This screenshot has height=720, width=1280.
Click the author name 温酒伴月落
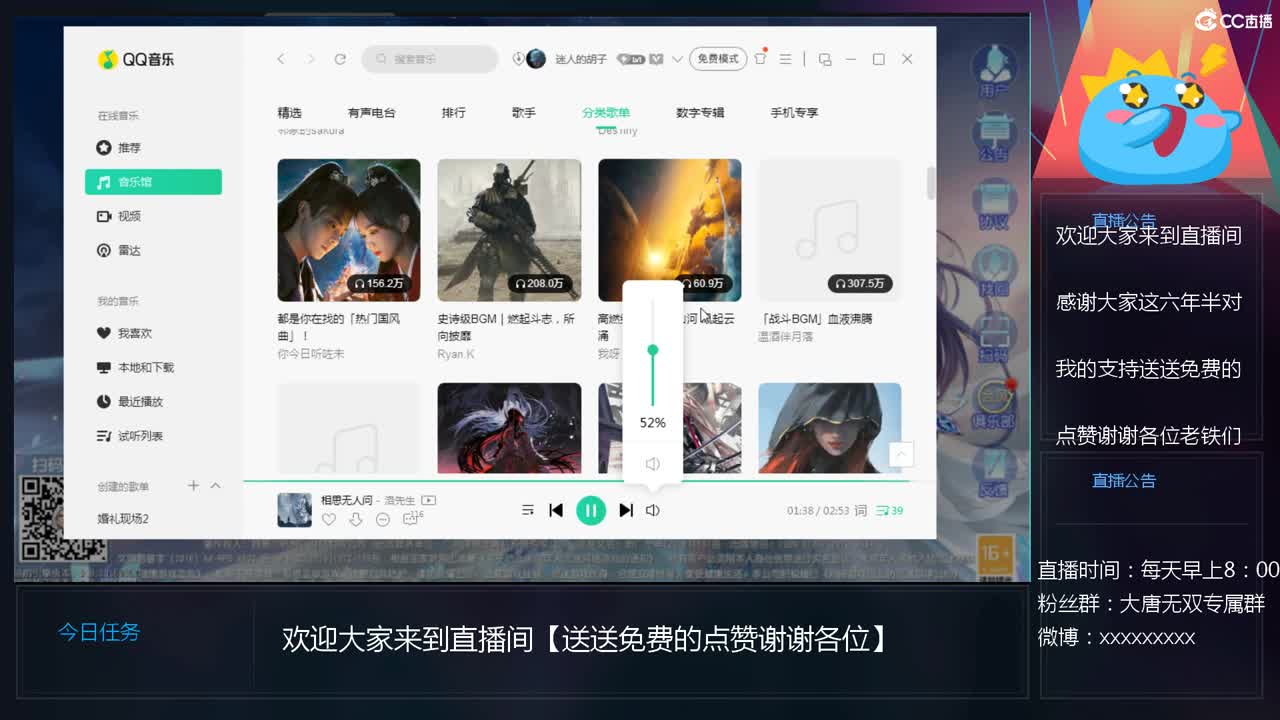point(786,337)
